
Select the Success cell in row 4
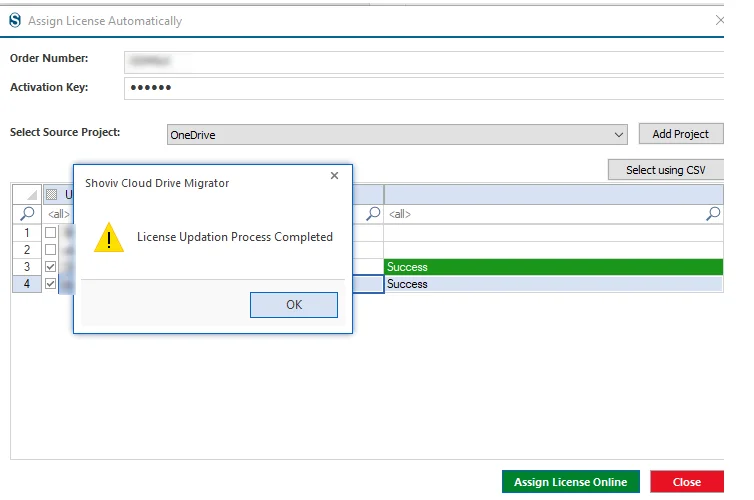point(553,284)
